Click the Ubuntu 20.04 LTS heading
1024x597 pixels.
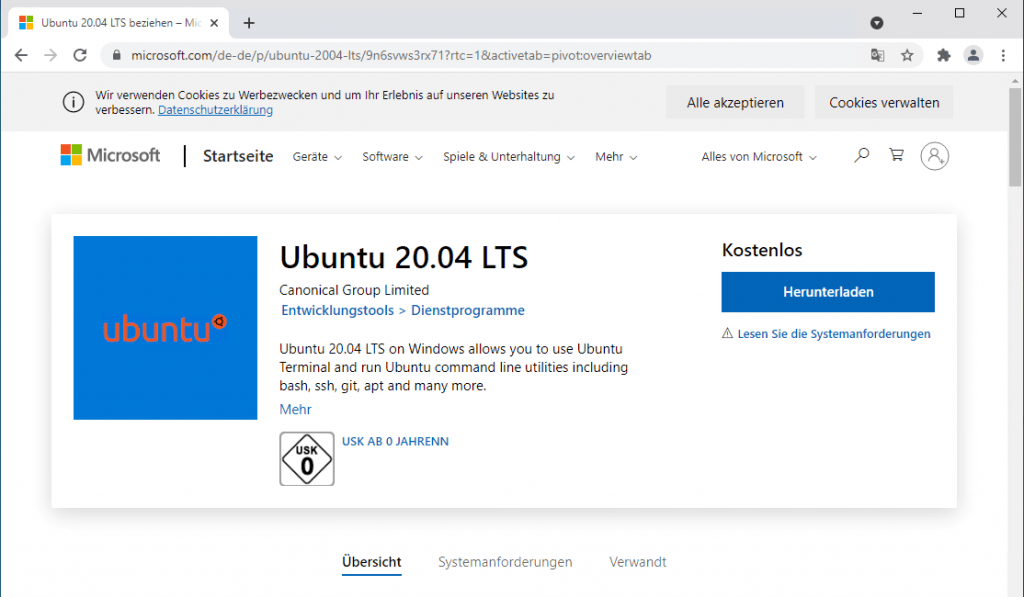[404, 257]
